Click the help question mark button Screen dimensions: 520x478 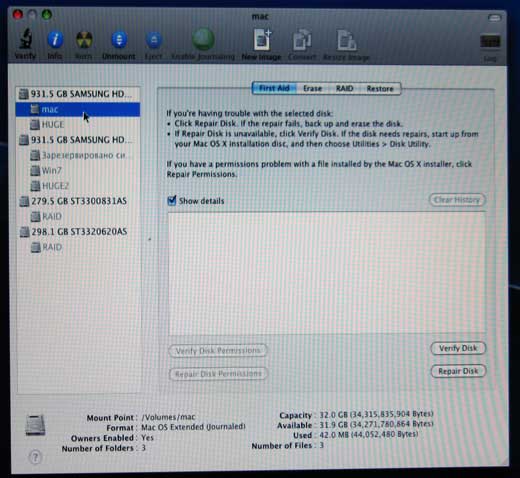(x=35, y=457)
